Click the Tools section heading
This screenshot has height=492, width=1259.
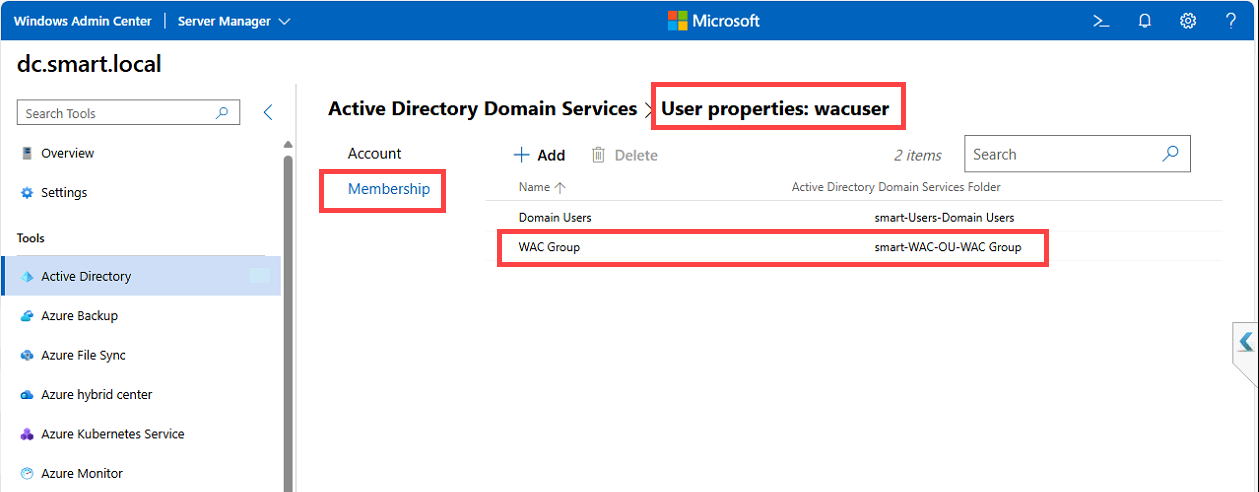pos(31,238)
